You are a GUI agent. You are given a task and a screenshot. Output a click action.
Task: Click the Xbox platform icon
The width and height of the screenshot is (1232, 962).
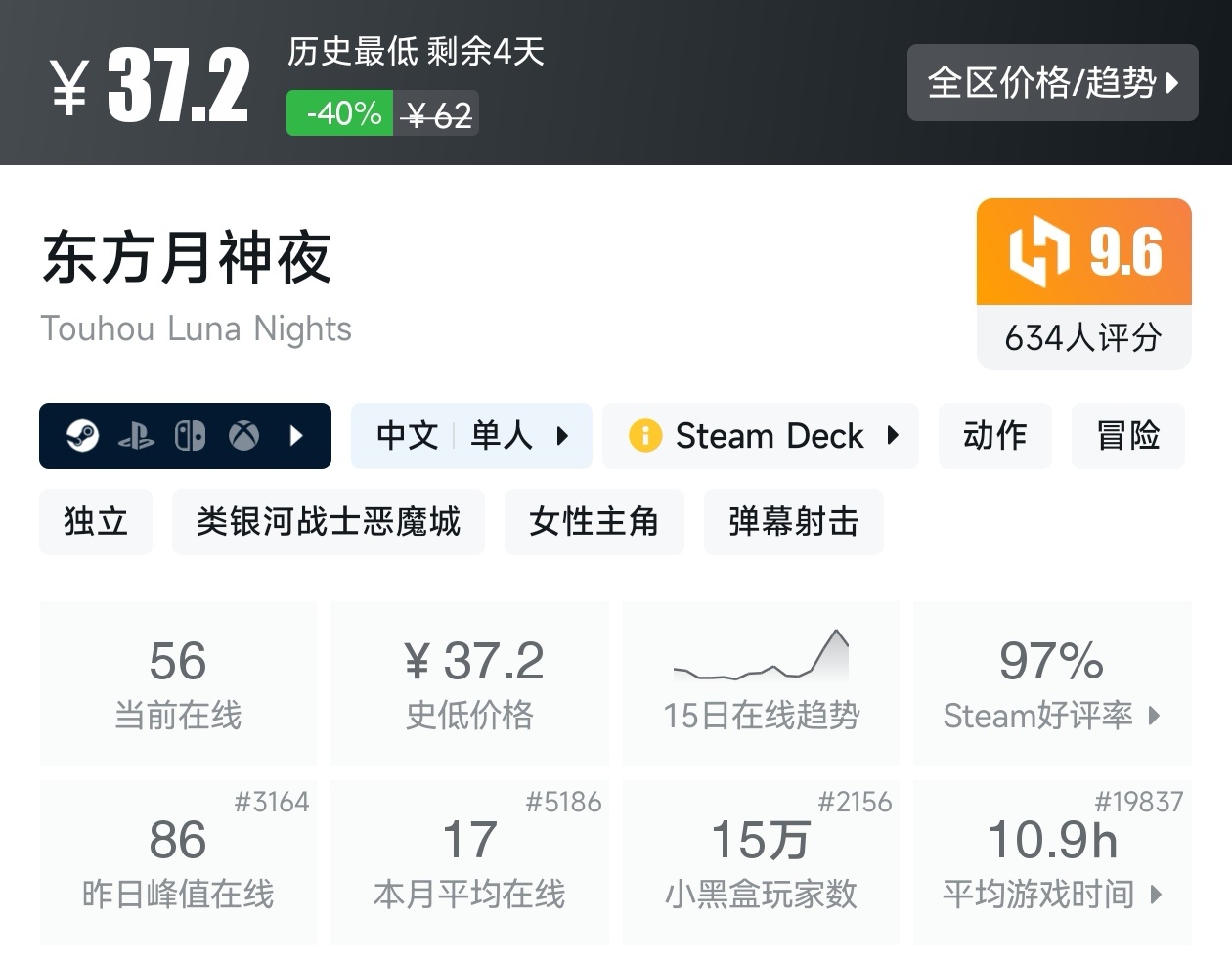(244, 436)
